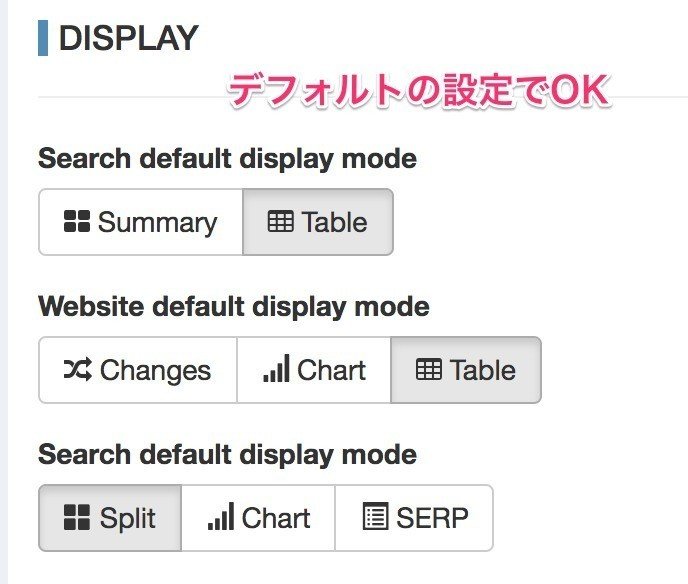The width and height of the screenshot is (688, 584).
Task: Click the pink Japanese annotation text
Action: point(417,93)
